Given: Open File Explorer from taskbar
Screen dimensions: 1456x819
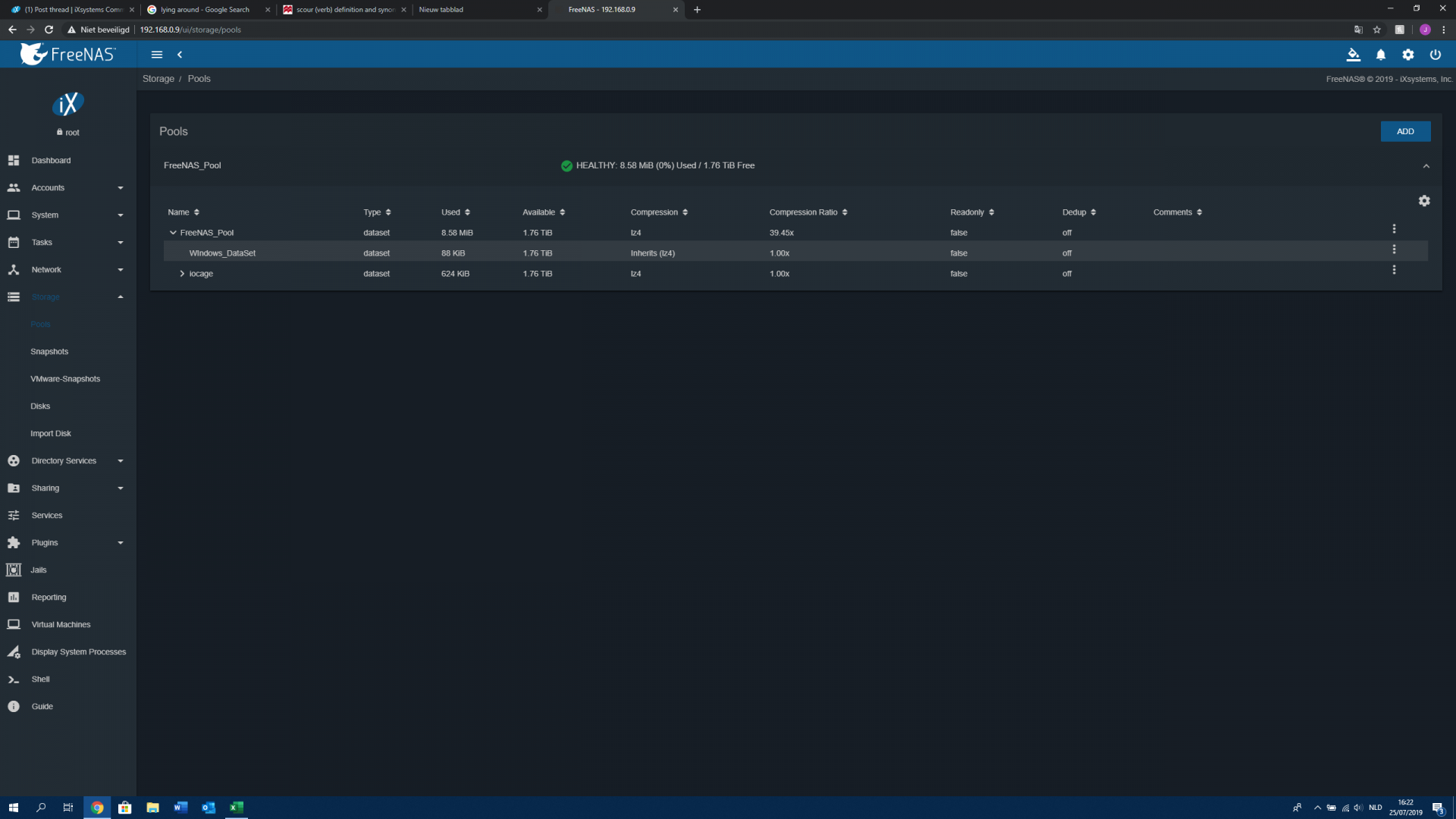Looking at the screenshot, I should pos(152,808).
